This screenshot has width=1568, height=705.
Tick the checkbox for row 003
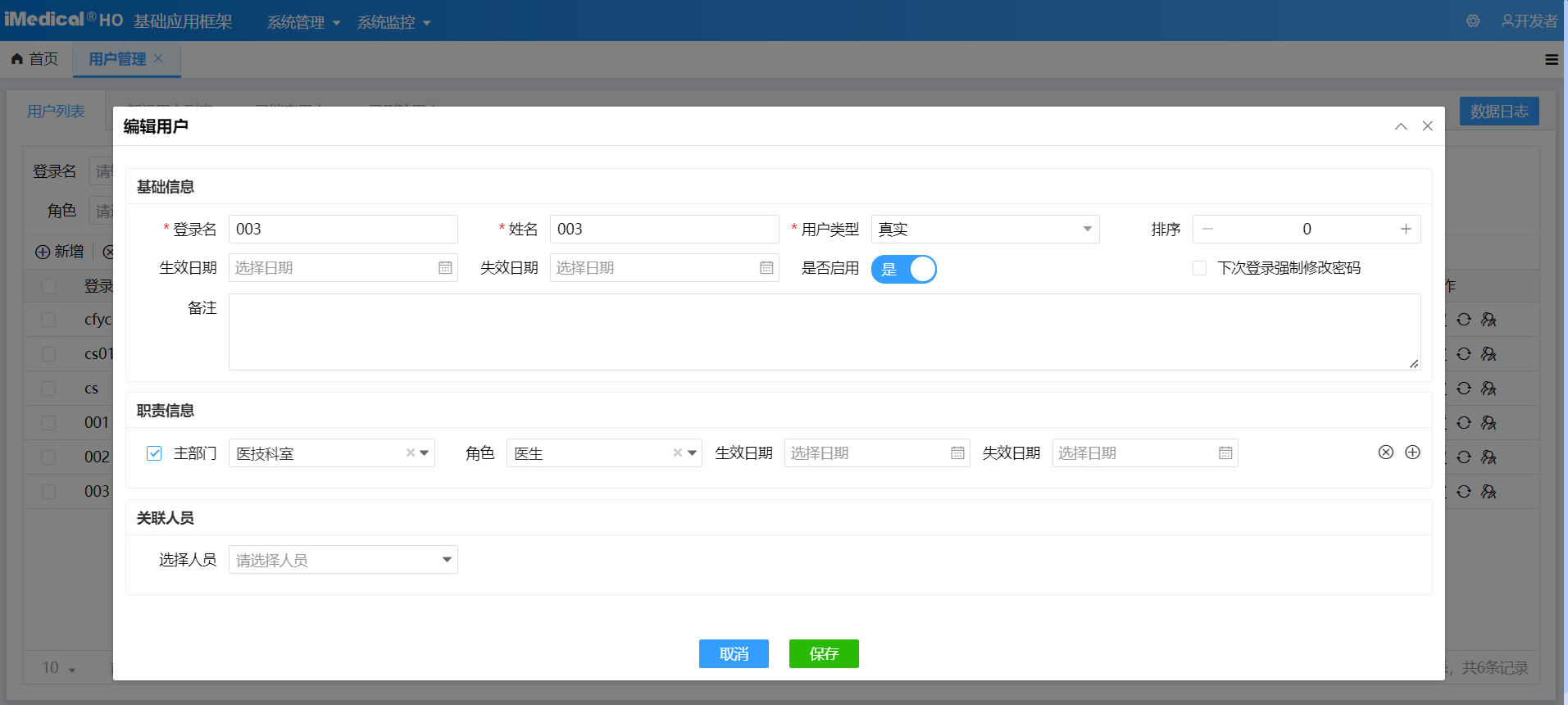[49, 492]
